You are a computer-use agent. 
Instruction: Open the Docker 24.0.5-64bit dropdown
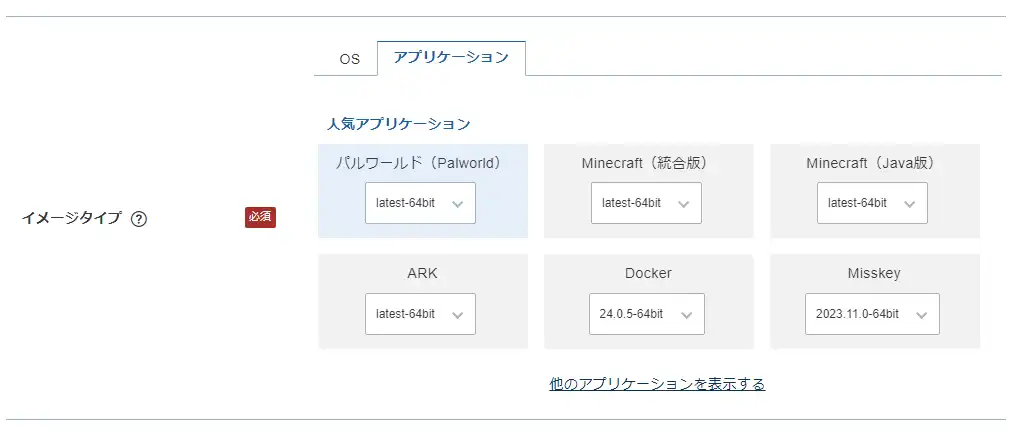pos(647,314)
